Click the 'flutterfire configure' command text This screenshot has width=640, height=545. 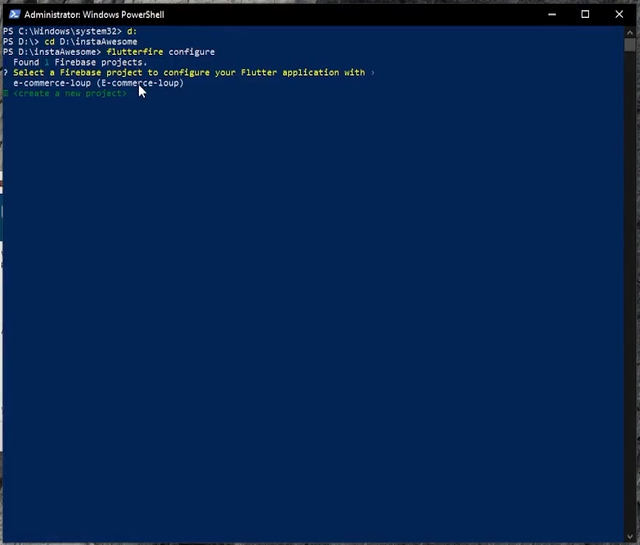click(x=160, y=52)
